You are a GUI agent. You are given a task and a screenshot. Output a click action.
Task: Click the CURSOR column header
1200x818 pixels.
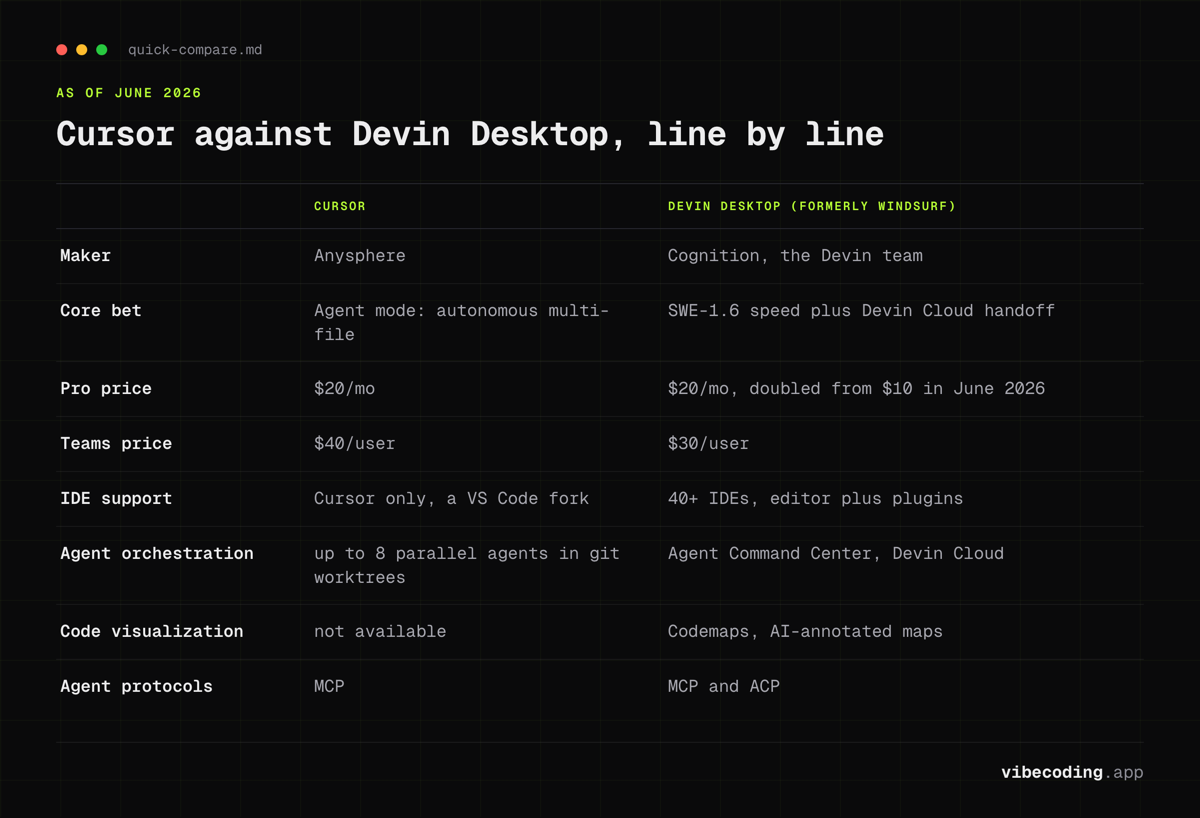340,206
